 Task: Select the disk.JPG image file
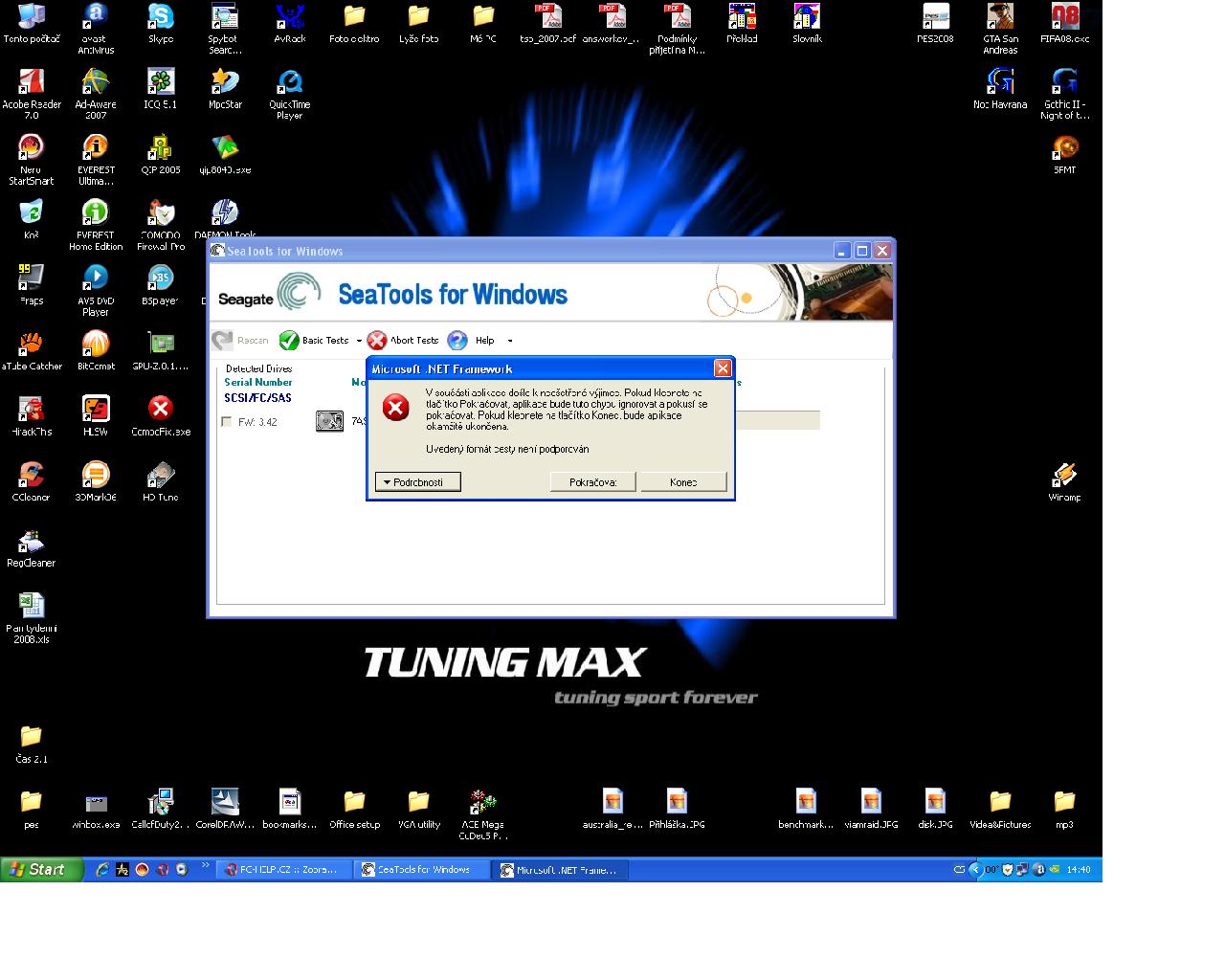coord(935,809)
